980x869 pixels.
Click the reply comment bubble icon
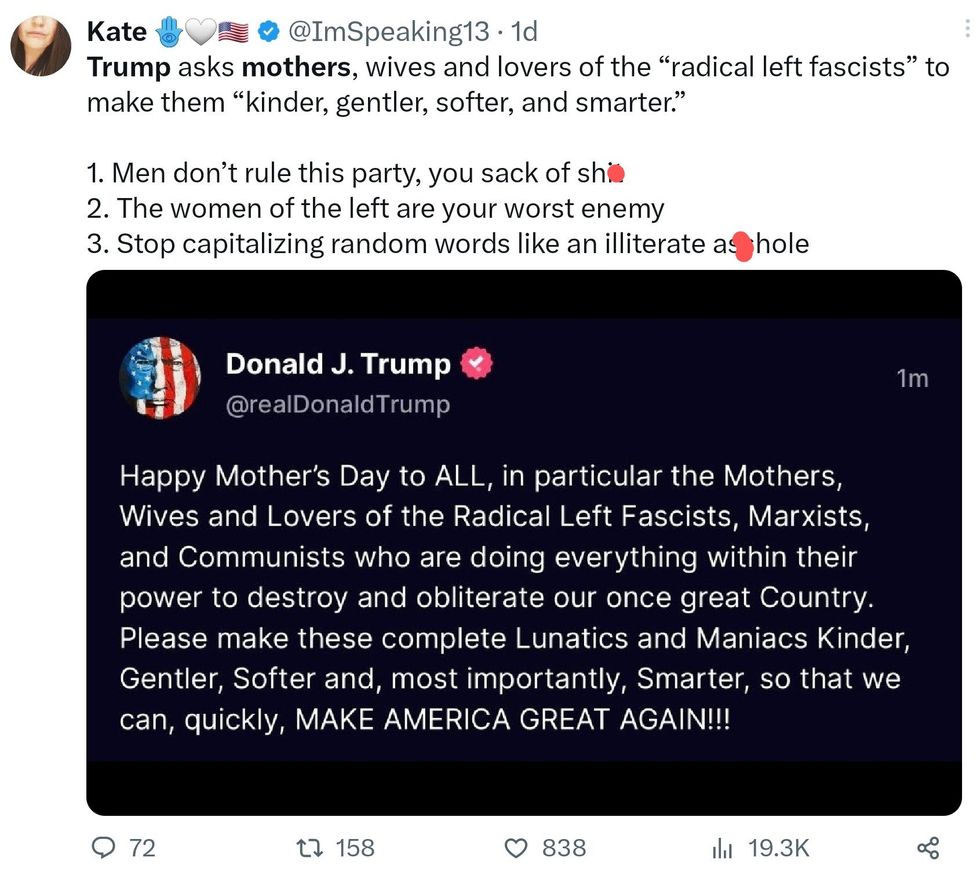pyautogui.click(x=104, y=848)
